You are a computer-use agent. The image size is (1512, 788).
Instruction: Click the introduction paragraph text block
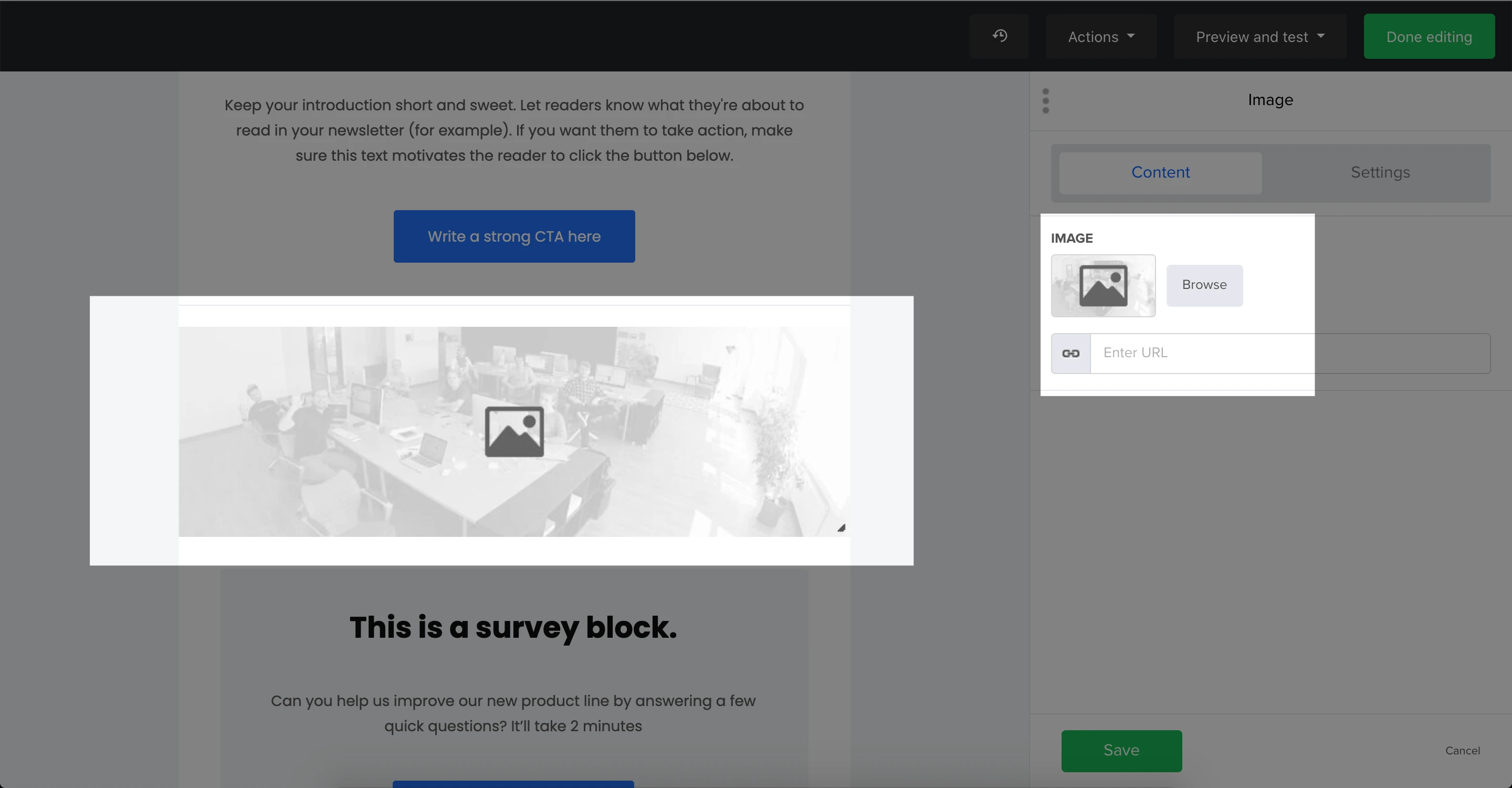tap(514, 130)
